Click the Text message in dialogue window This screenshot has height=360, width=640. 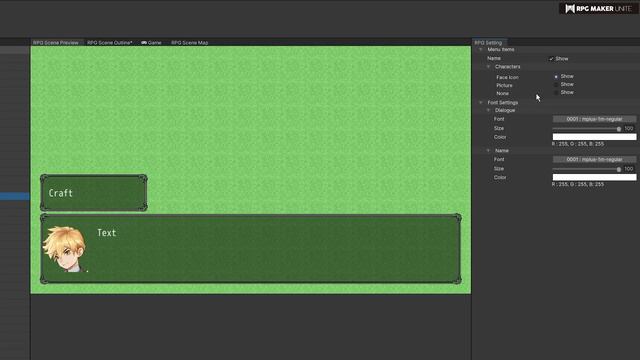point(107,233)
